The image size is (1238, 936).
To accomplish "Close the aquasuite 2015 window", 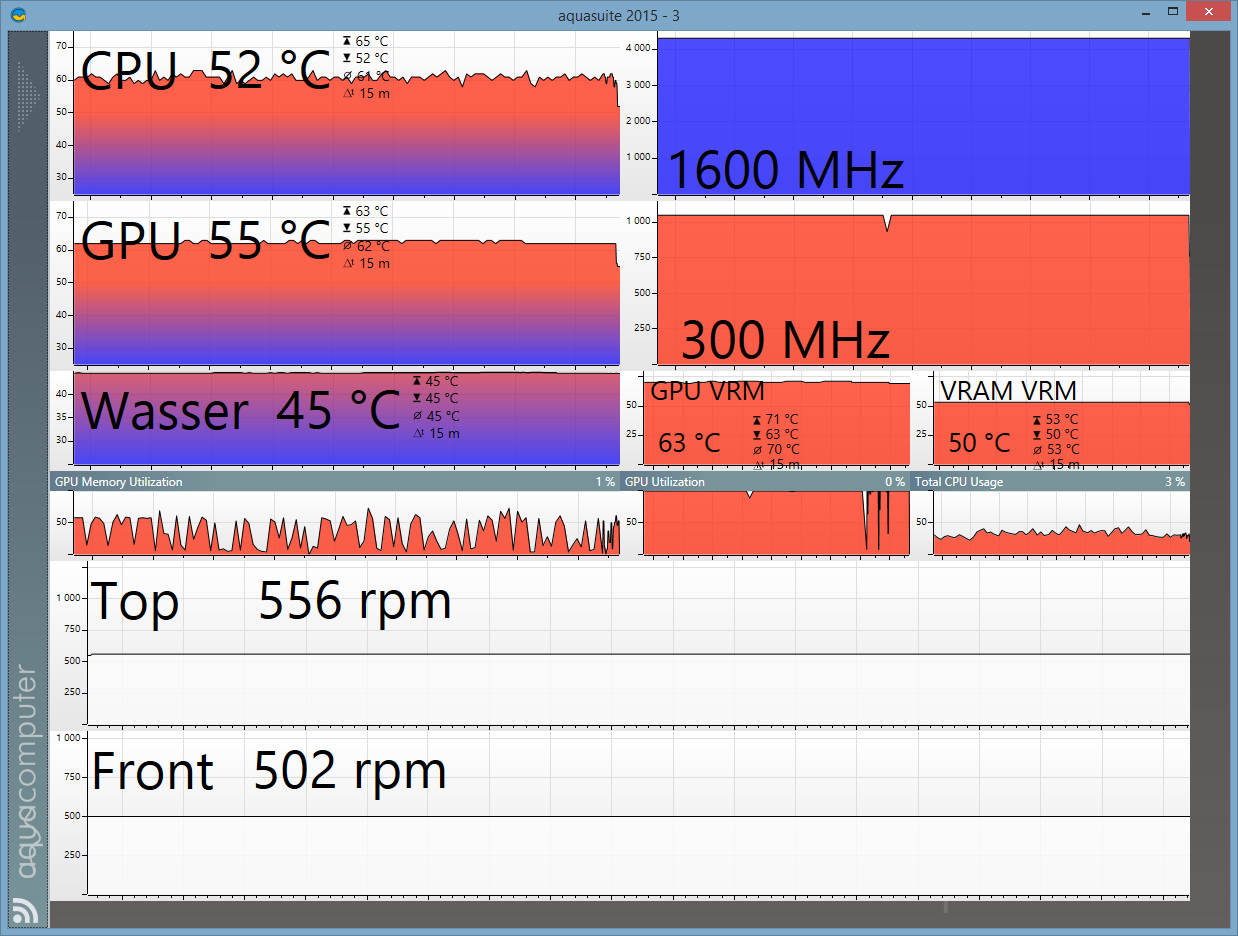I will pos(1209,12).
